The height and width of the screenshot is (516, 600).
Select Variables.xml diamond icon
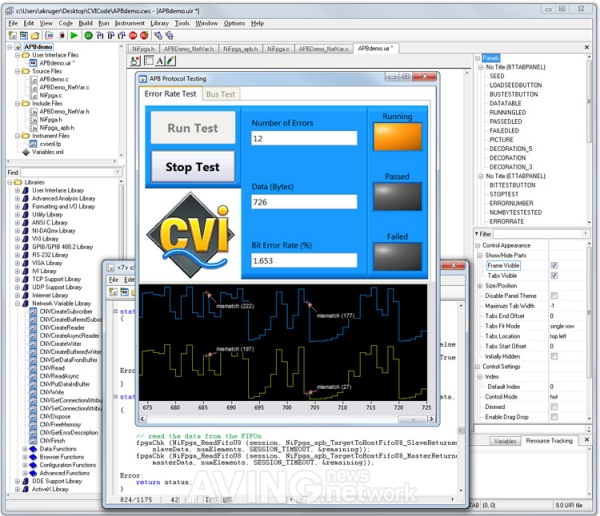click(26, 152)
